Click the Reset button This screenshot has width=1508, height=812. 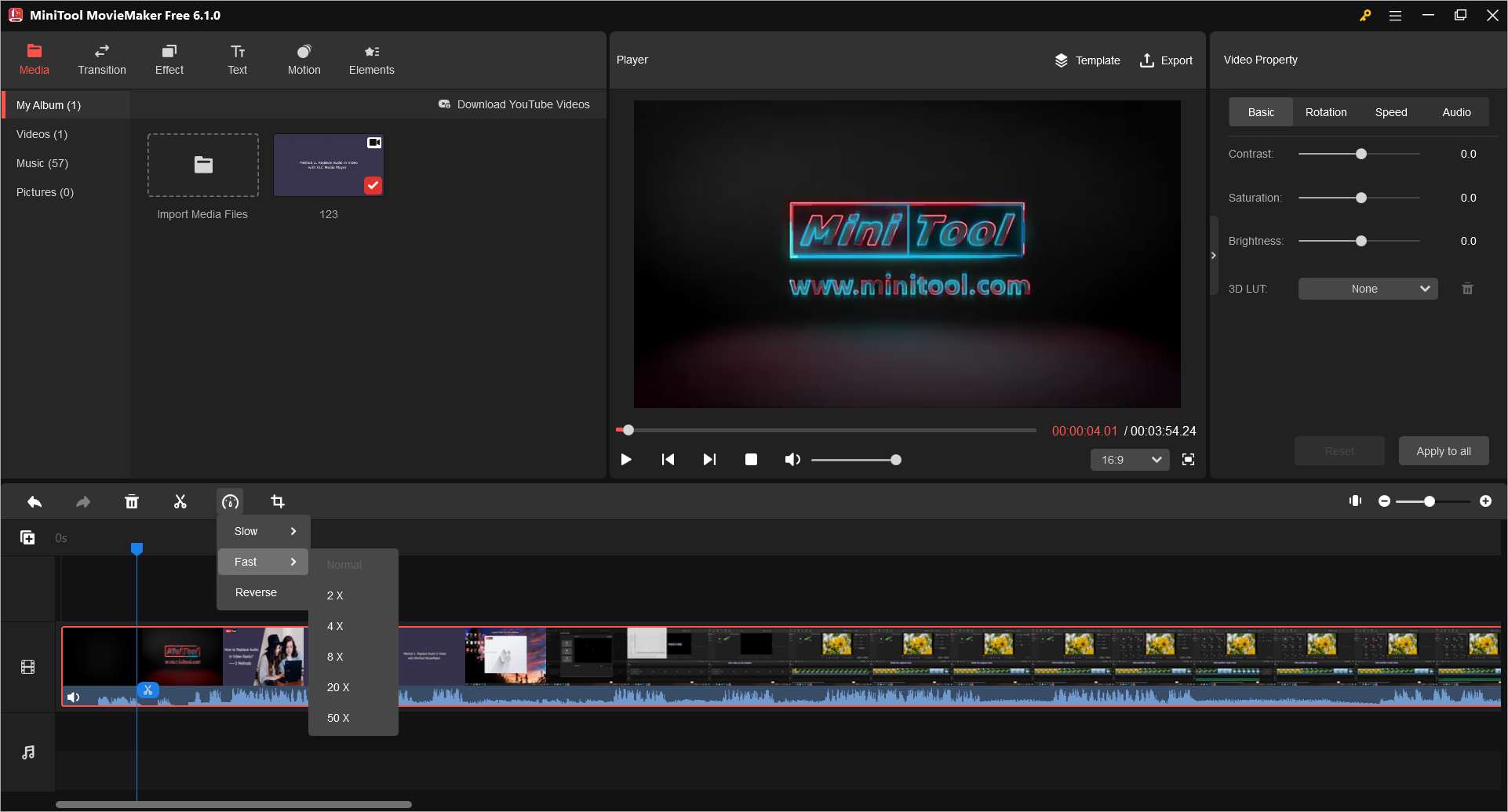pos(1339,451)
